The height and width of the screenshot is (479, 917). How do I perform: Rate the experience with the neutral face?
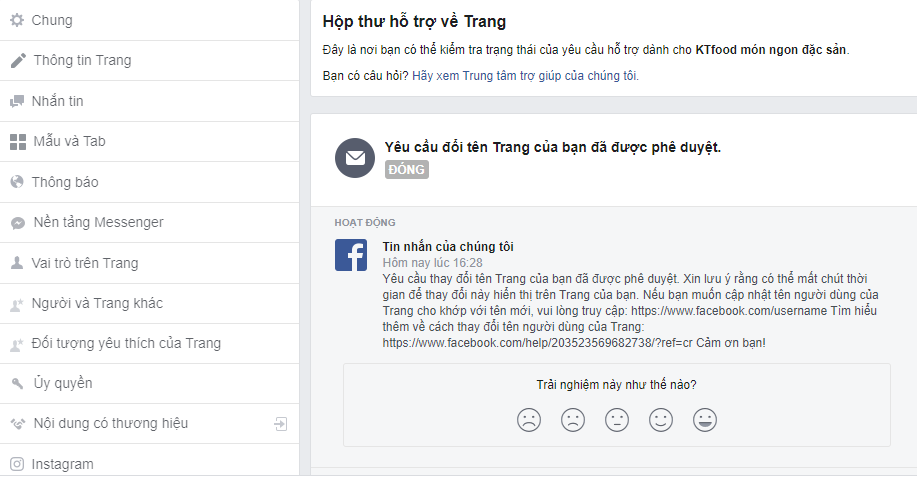617,420
